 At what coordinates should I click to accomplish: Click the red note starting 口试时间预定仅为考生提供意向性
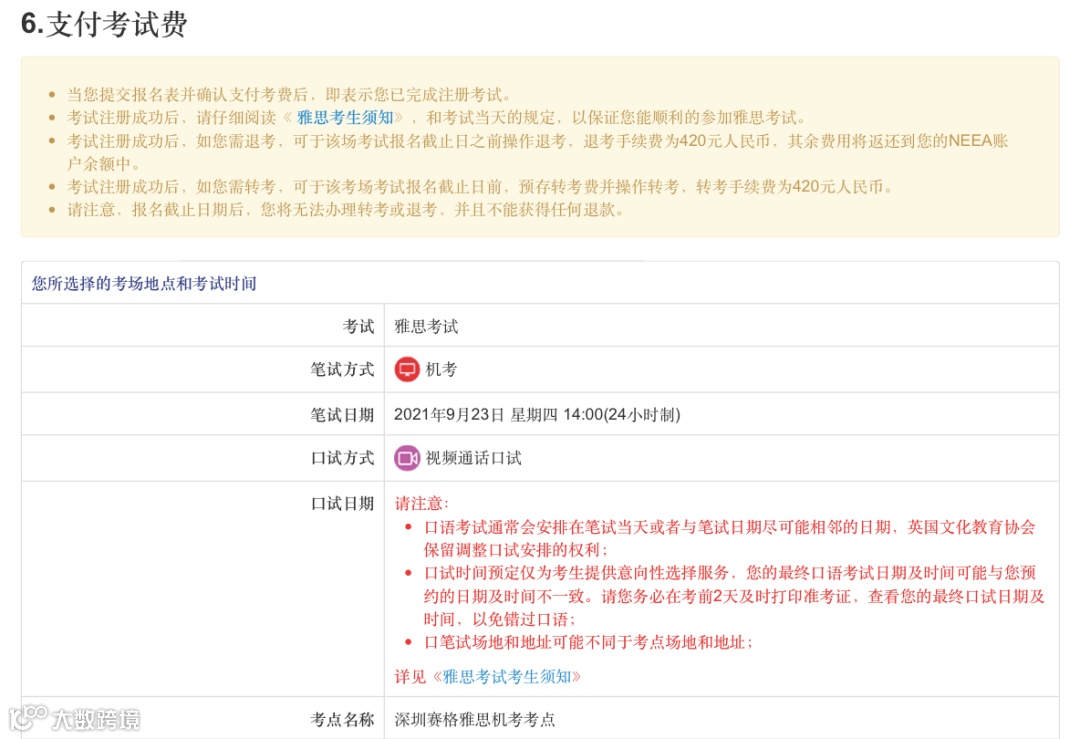coord(734,596)
